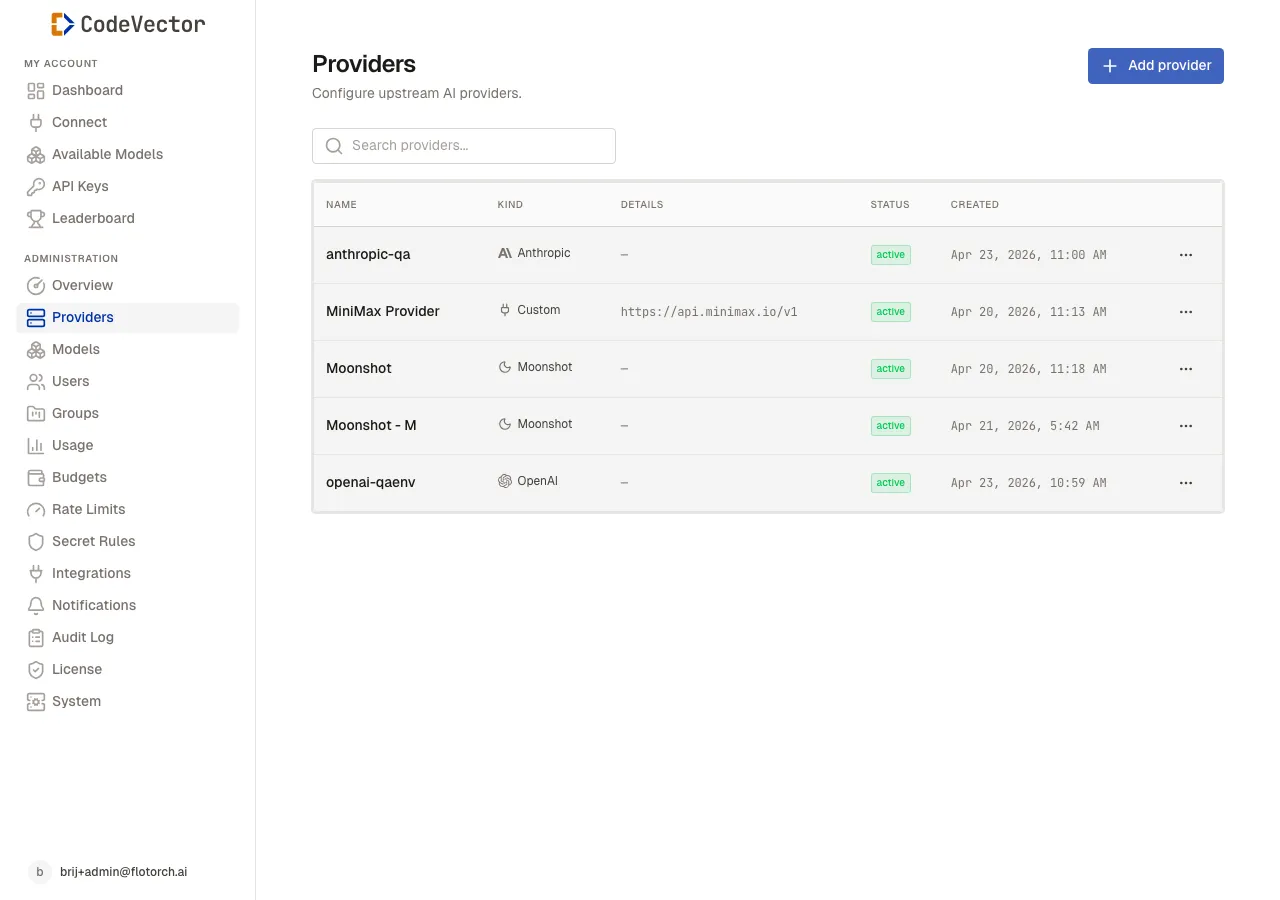Viewport: 1280px width, 900px height.
Task: Click the brij+admin@flotorch.ai account label
Action: 124,872
